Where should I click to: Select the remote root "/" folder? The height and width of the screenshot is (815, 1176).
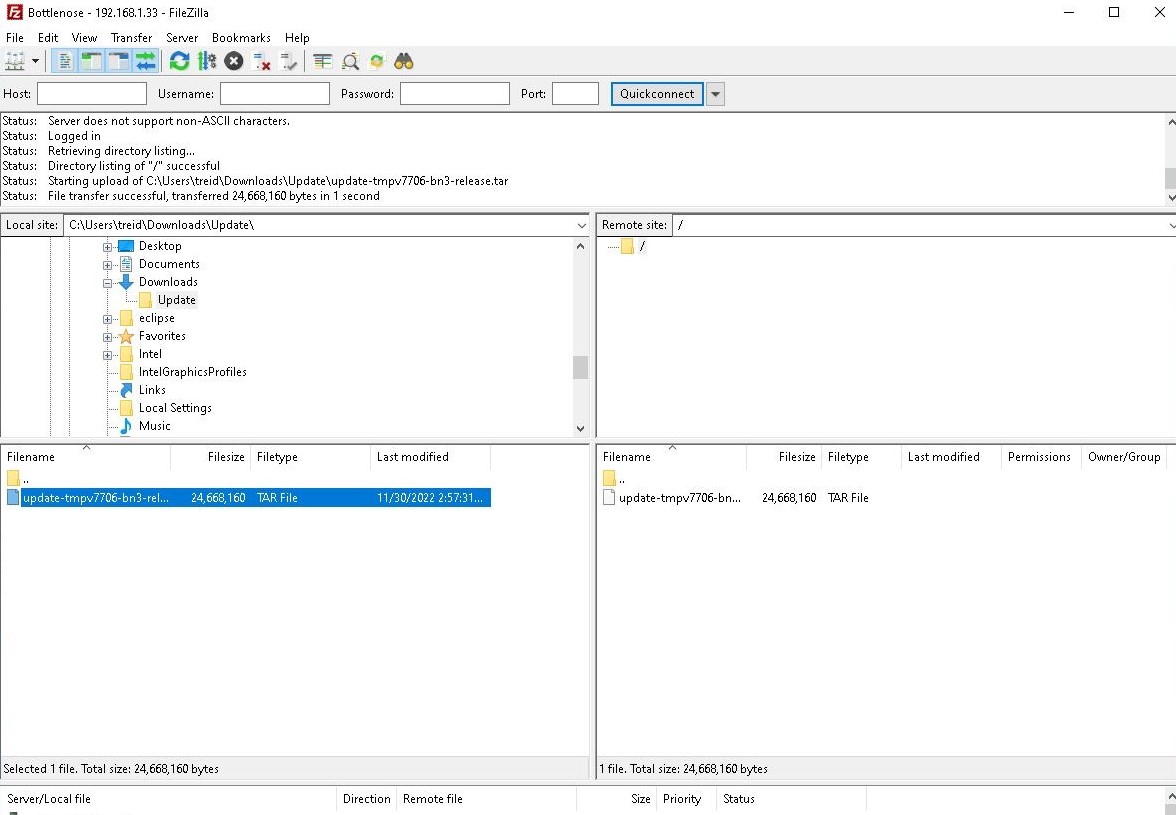(x=642, y=246)
